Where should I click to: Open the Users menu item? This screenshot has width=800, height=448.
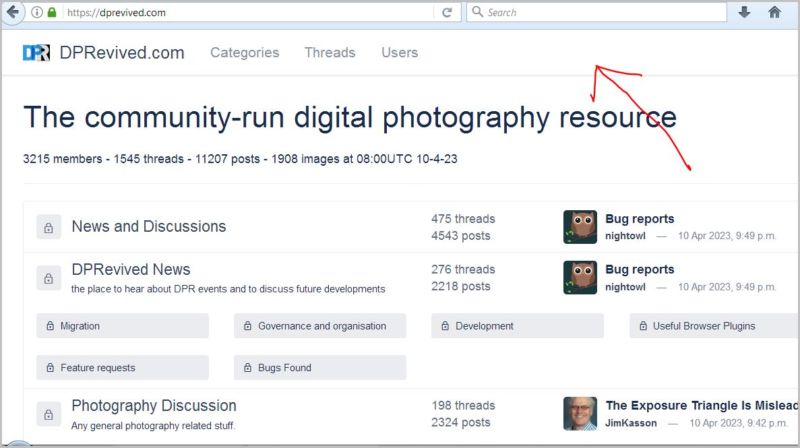point(399,53)
